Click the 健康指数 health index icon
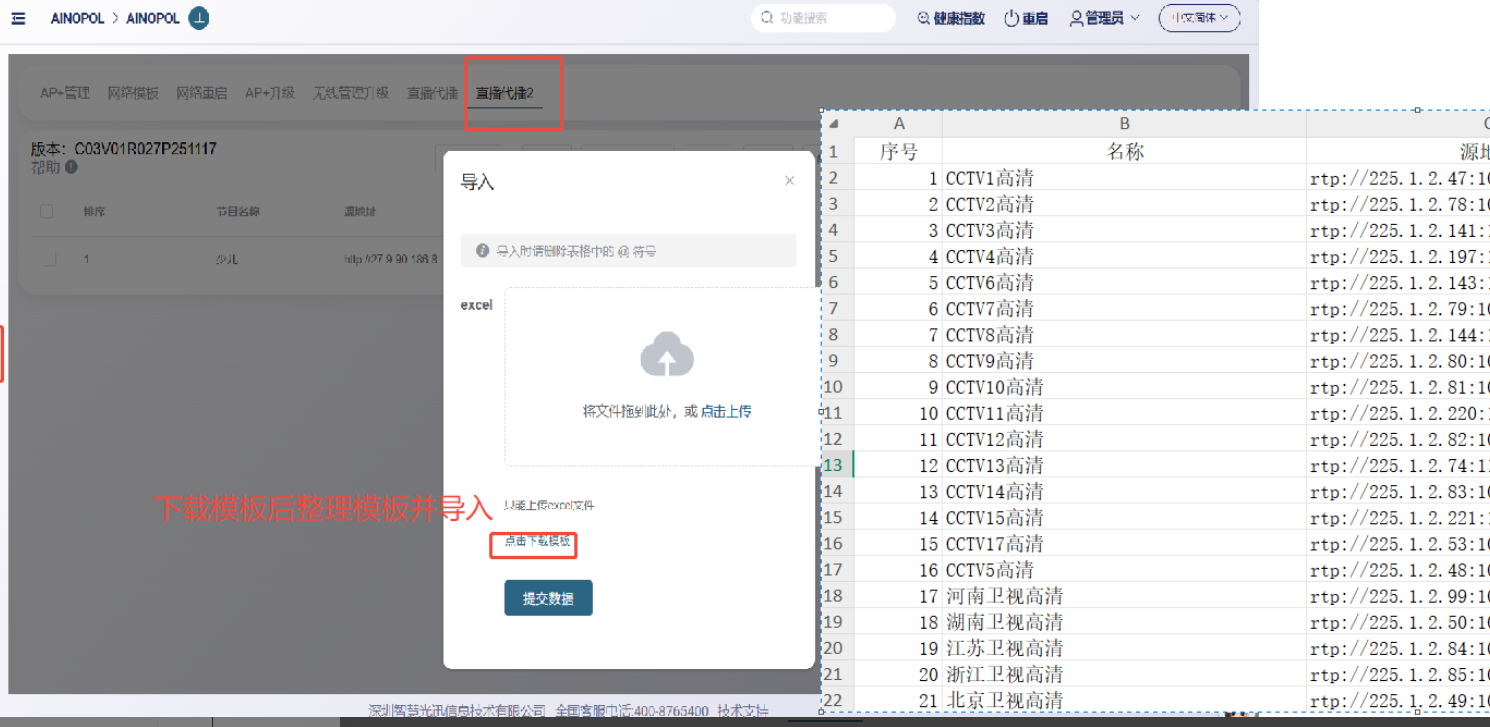 pyautogui.click(x=924, y=18)
